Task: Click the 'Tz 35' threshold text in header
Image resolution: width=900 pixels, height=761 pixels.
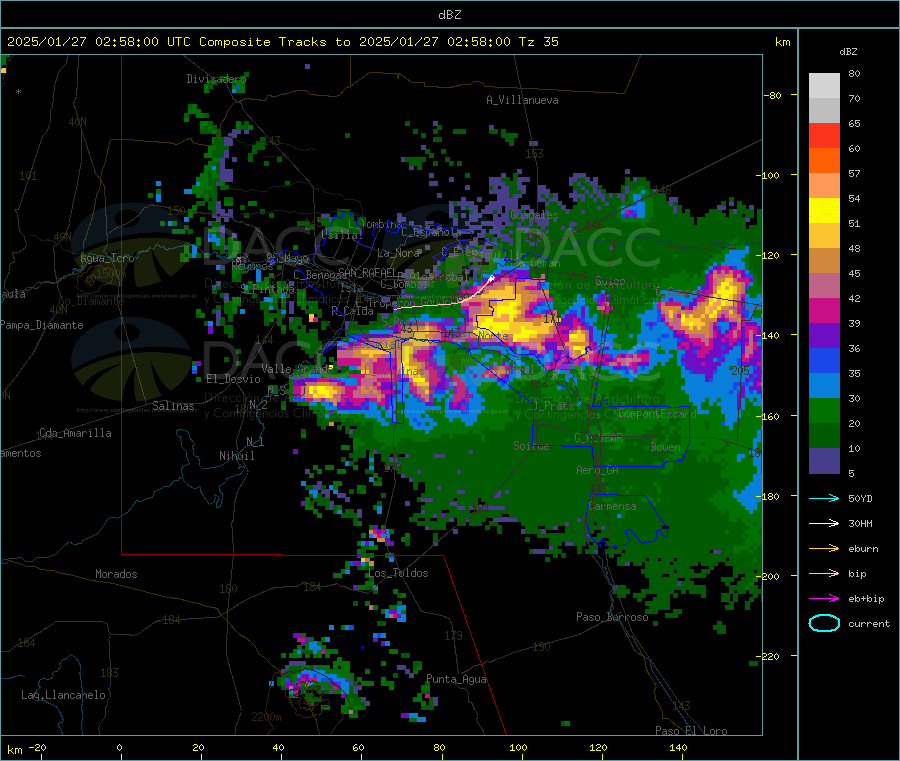Action: pyautogui.click(x=538, y=42)
